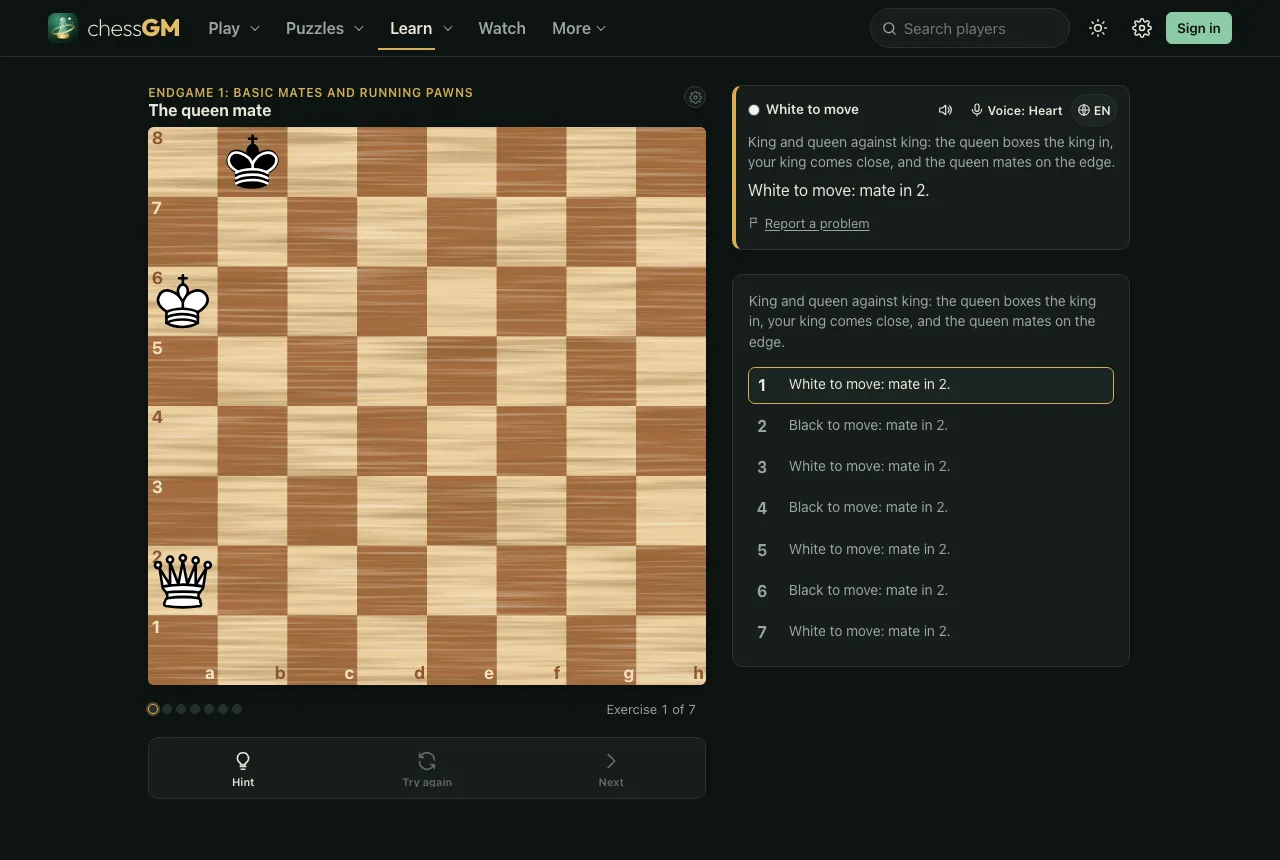Open the settings gear in the top bar
This screenshot has height=860, width=1280.
[x=1142, y=28]
